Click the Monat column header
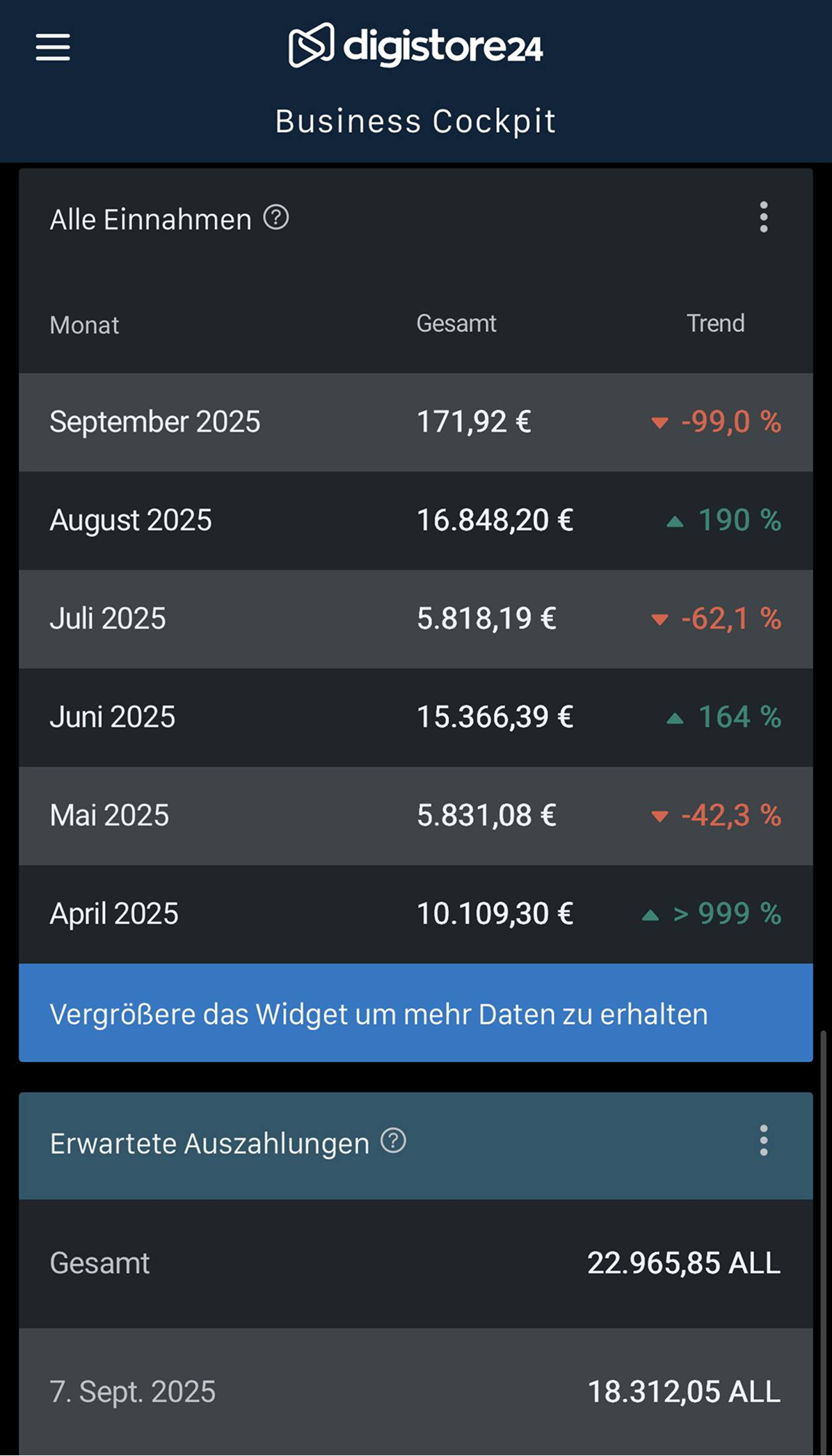The height and width of the screenshot is (1456, 832). 84,325
